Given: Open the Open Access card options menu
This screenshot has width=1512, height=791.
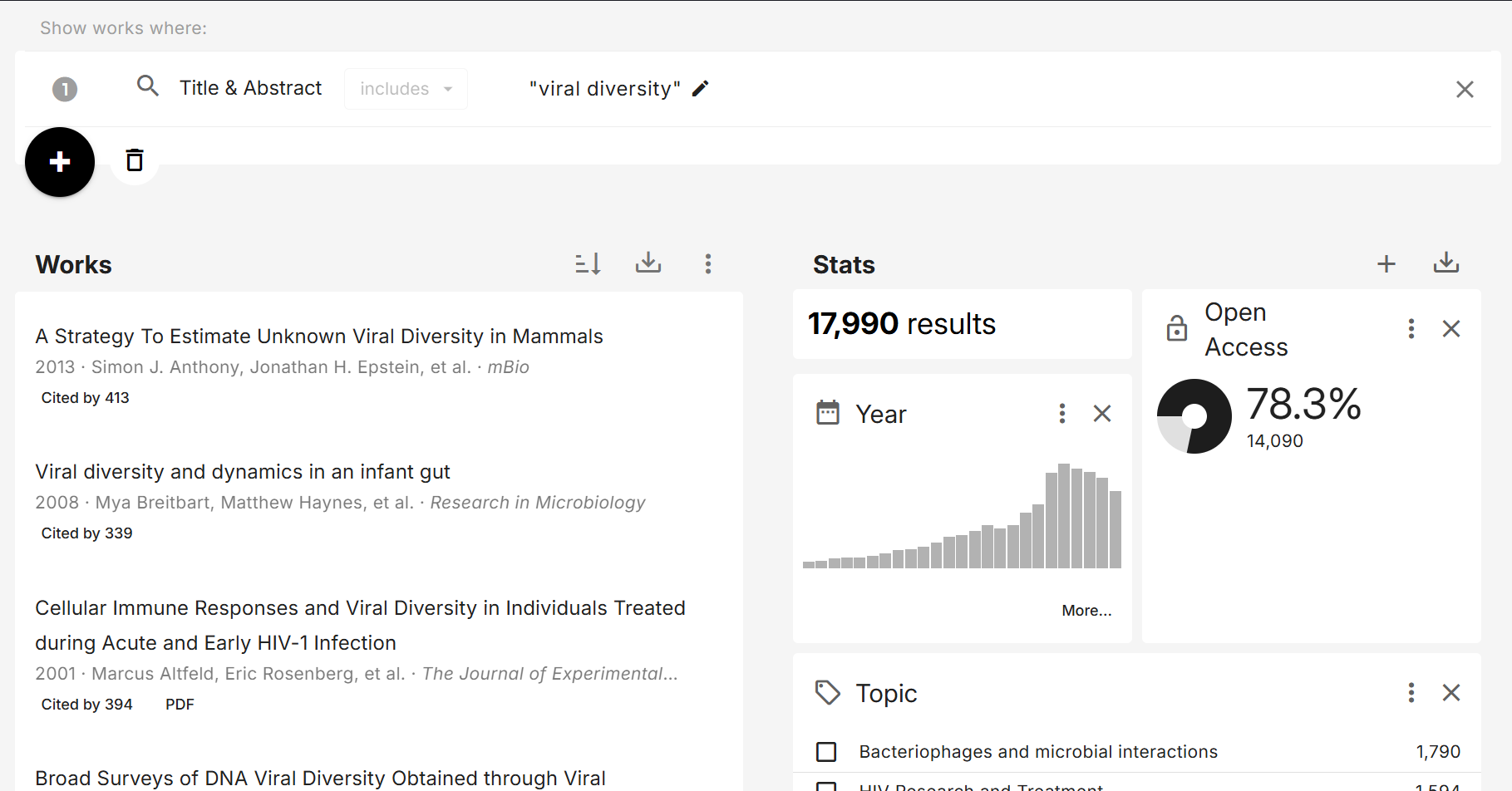Looking at the screenshot, I should tap(1411, 329).
